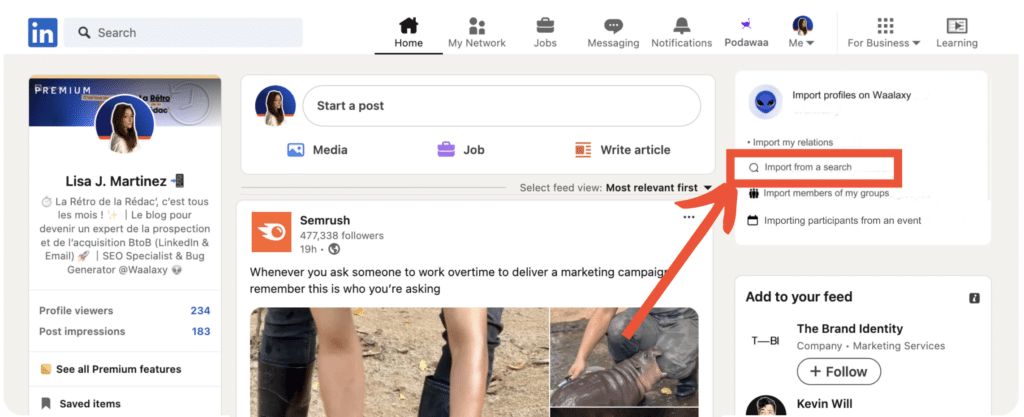Open the Notifications bell icon

[x=681, y=26]
